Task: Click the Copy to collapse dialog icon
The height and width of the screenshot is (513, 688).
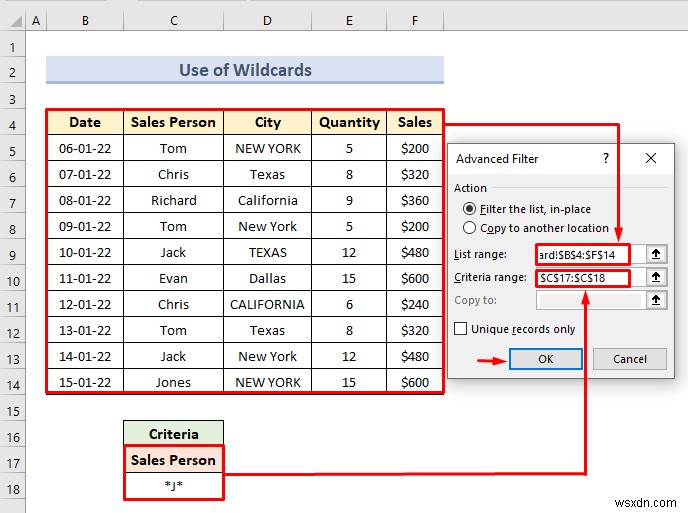Action: coord(656,301)
